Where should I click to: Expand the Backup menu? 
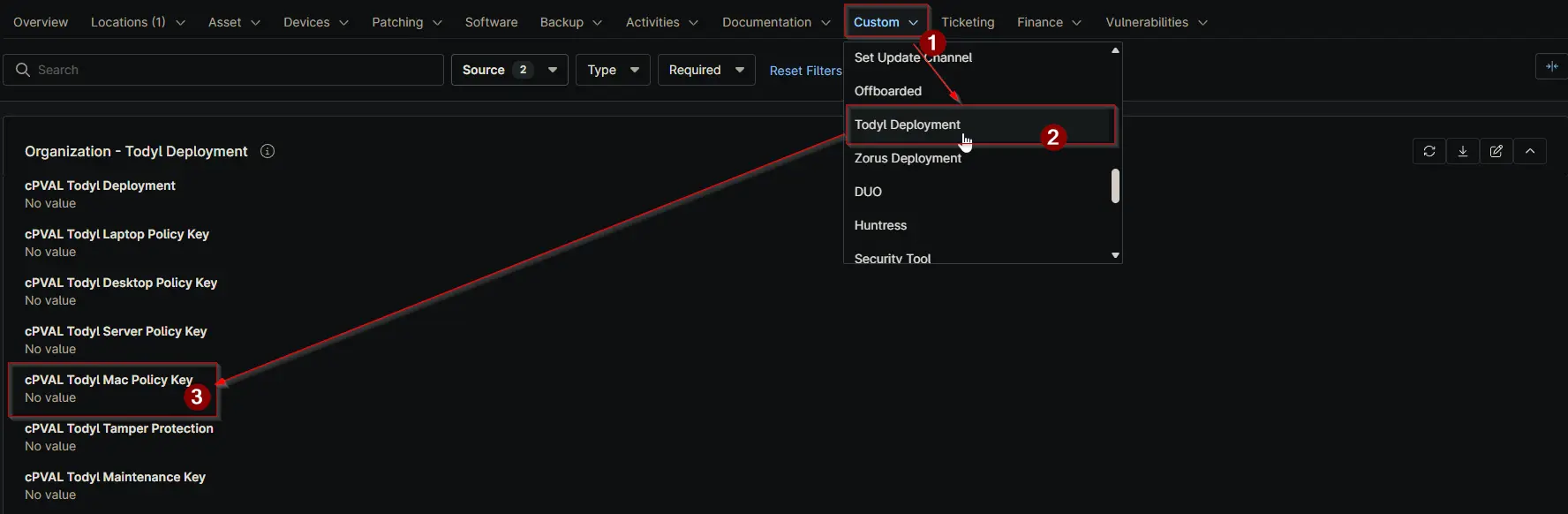point(571,22)
